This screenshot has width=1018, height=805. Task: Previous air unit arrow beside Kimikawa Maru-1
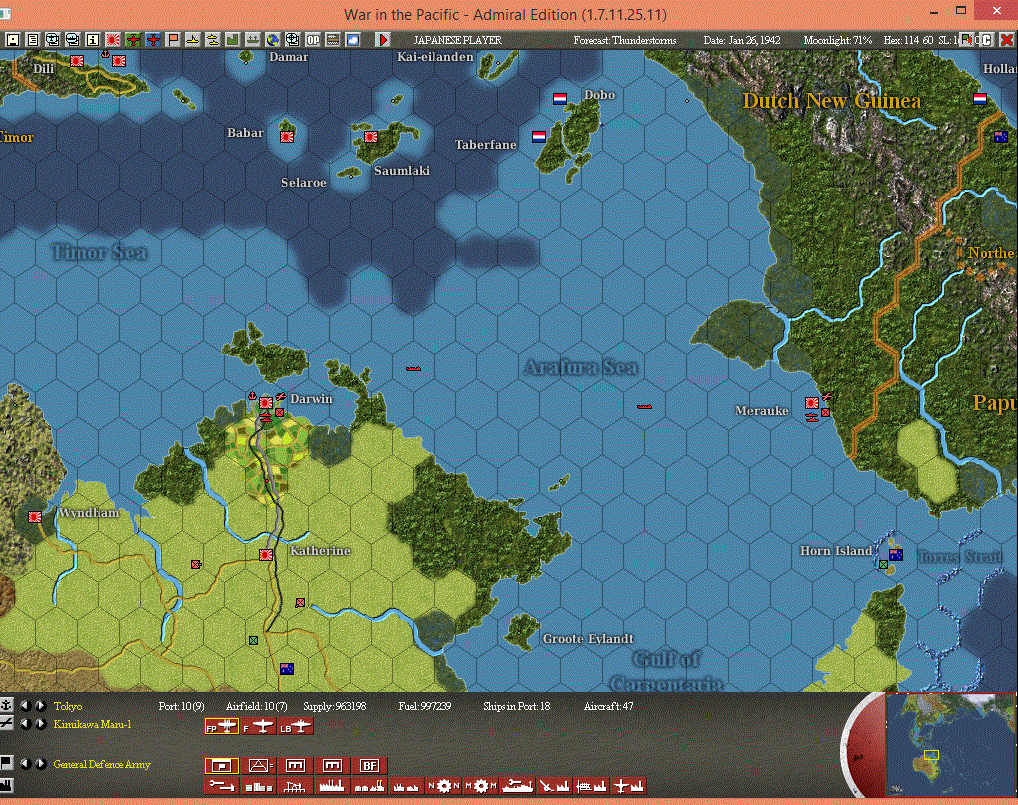coord(26,724)
